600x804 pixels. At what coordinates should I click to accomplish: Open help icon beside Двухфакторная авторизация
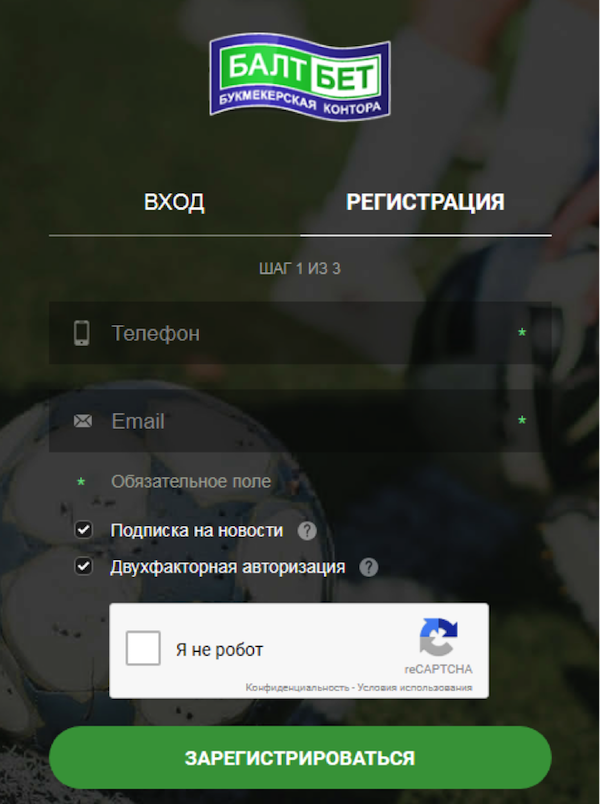point(369,568)
